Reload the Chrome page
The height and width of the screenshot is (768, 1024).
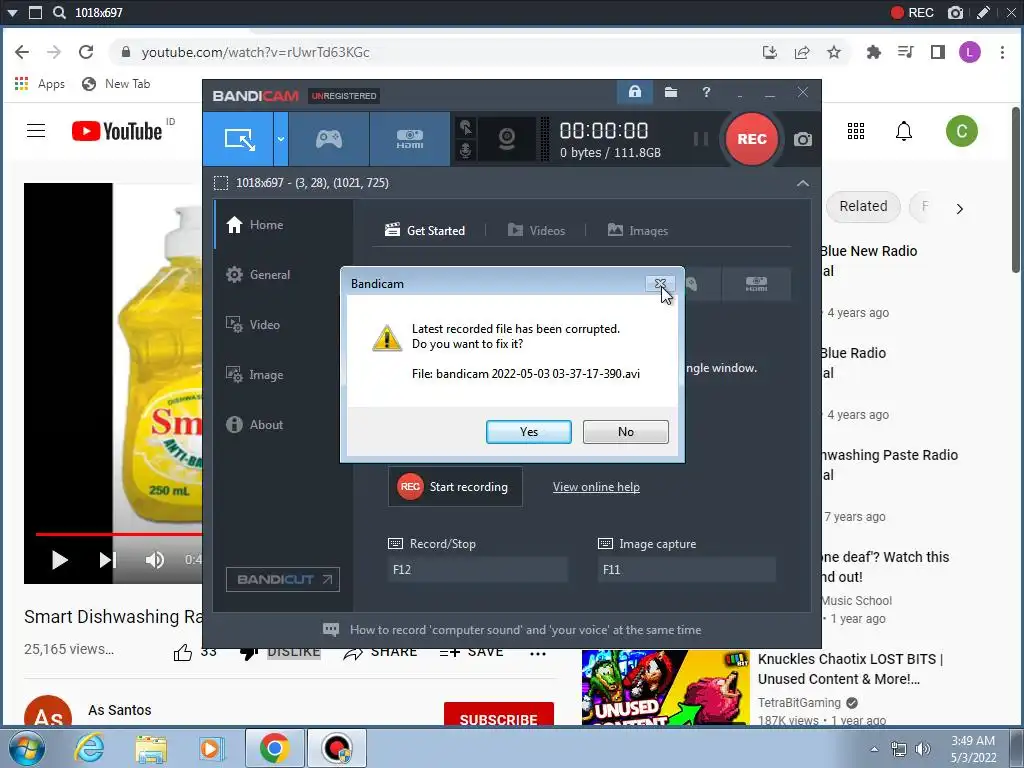(86, 52)
